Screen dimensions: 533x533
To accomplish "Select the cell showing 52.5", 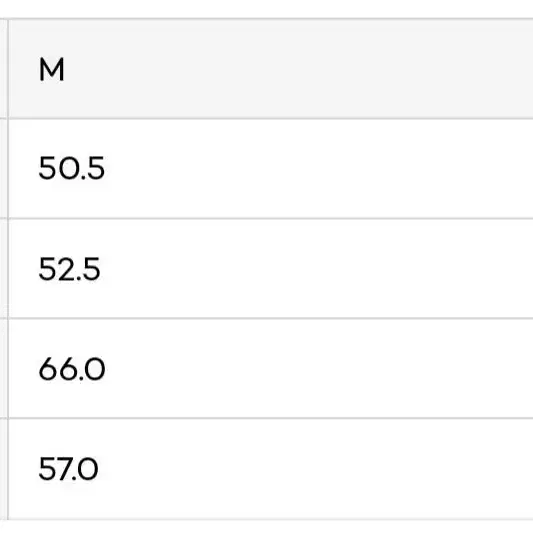I will (x=271, y=269).
